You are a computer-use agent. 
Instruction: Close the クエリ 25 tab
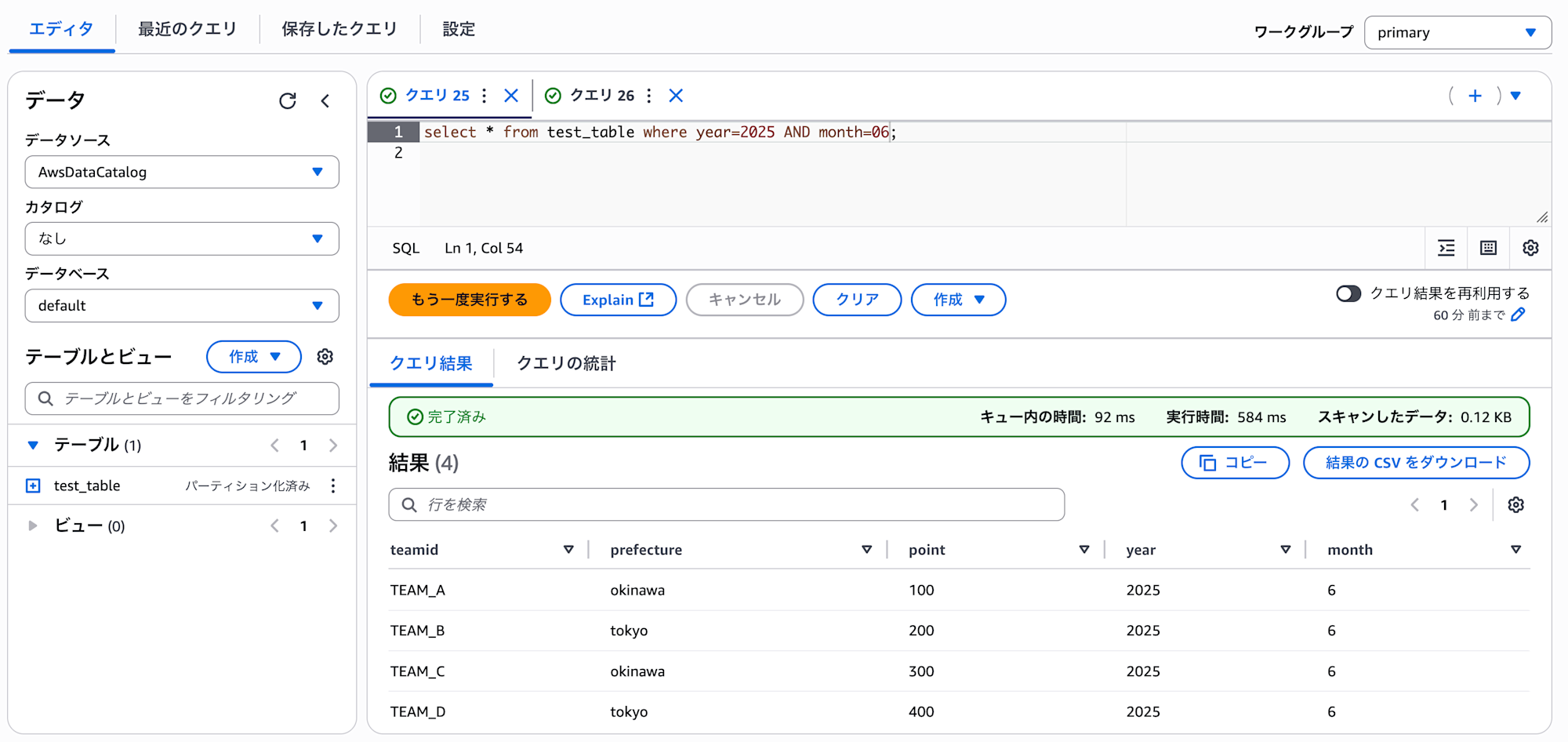511,96
